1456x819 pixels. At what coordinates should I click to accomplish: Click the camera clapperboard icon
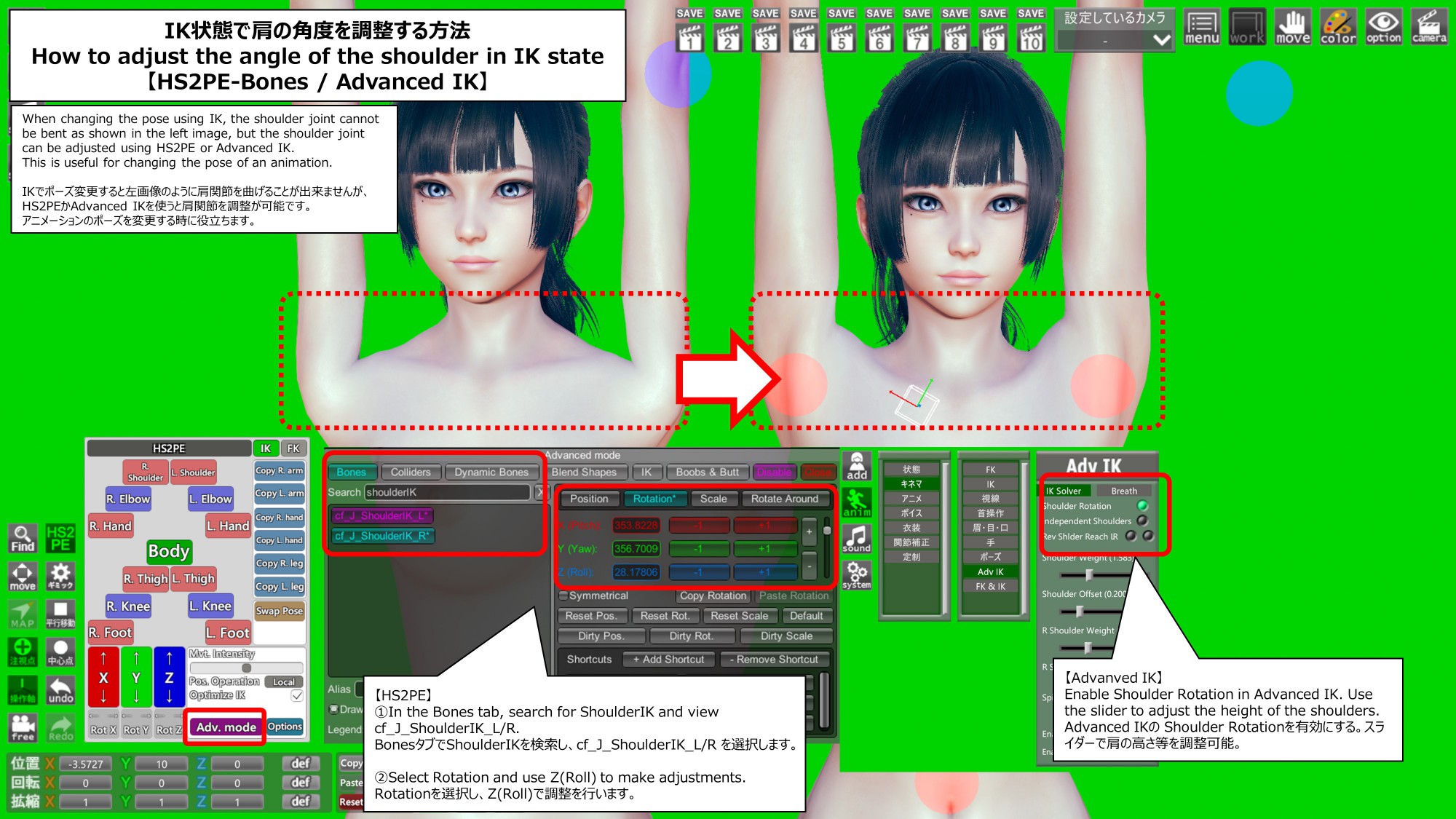coord(1428,28)
